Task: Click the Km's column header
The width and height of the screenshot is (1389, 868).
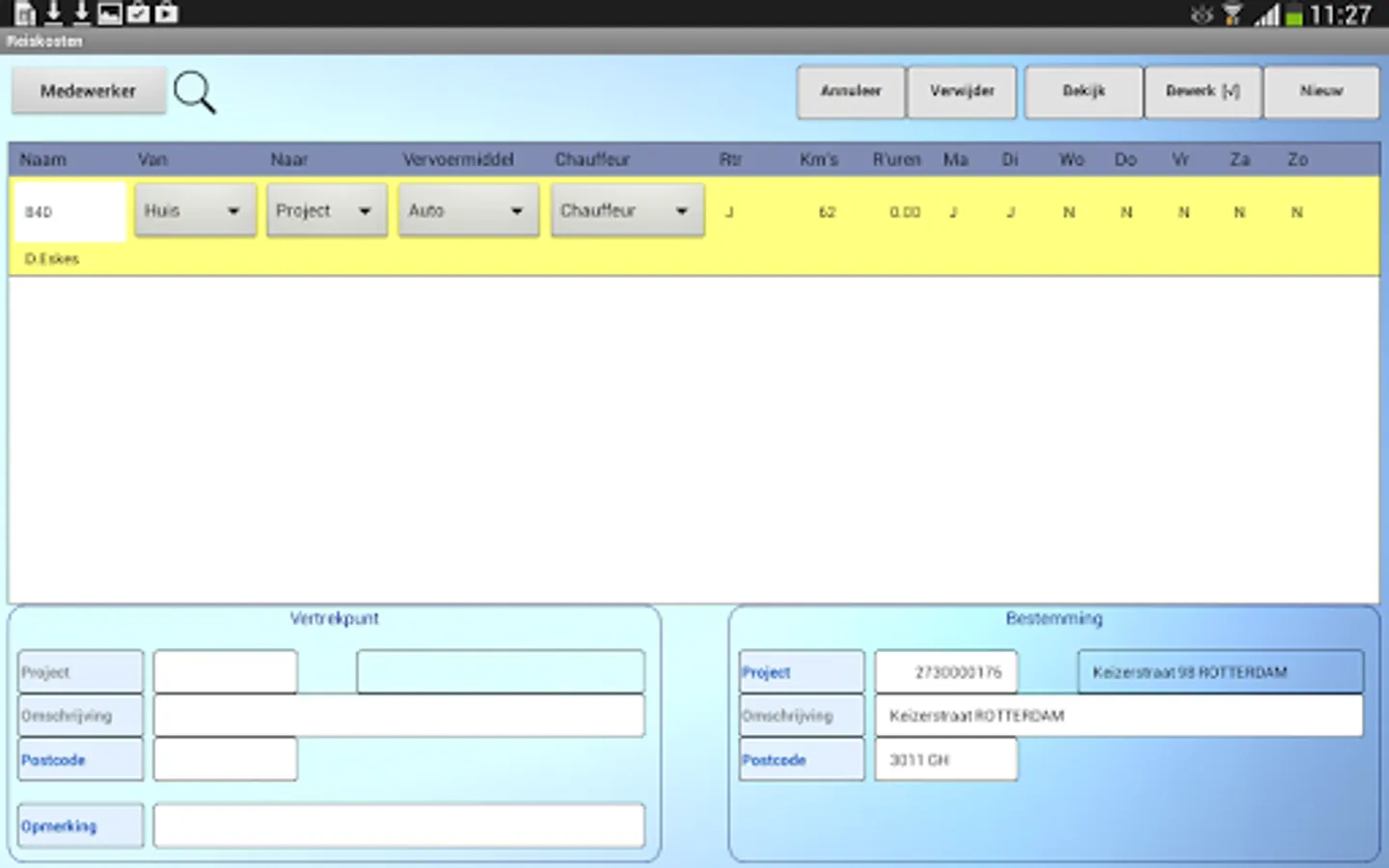Action: point(819,159)
